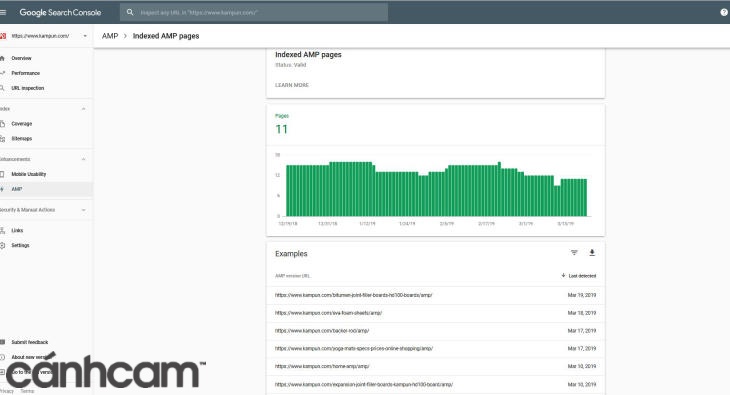Click the Mar 18, 2019 date cell

(581, 313)
